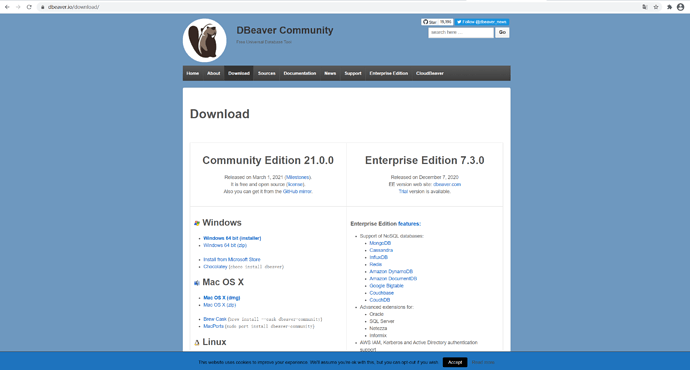The image size is (690, 370).
Task: Open the cookie banner Read more link
Action: click(x=483, y=362)
